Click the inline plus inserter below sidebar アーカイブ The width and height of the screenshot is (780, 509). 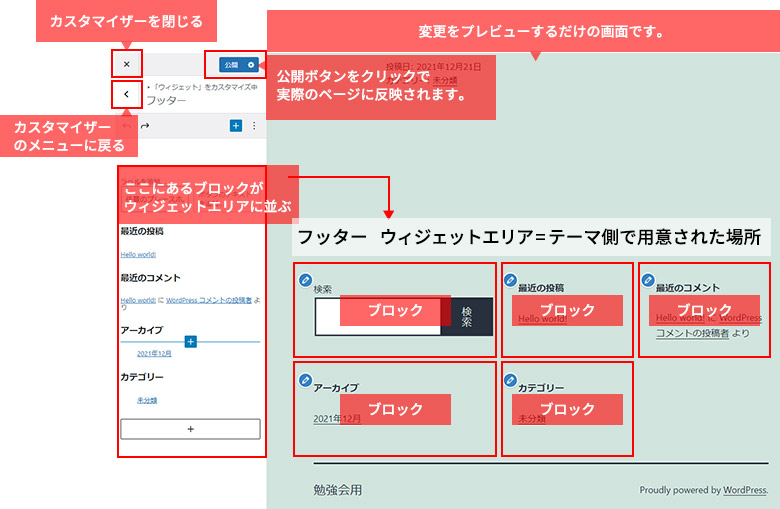coord(191,342)
